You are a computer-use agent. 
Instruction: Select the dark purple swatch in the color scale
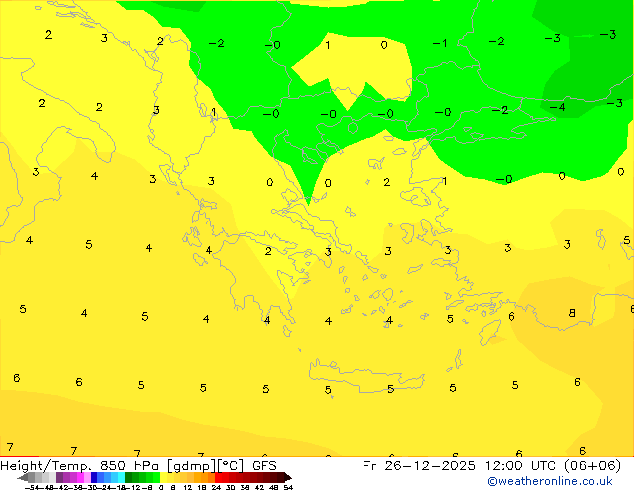click(x=59, y=477)
